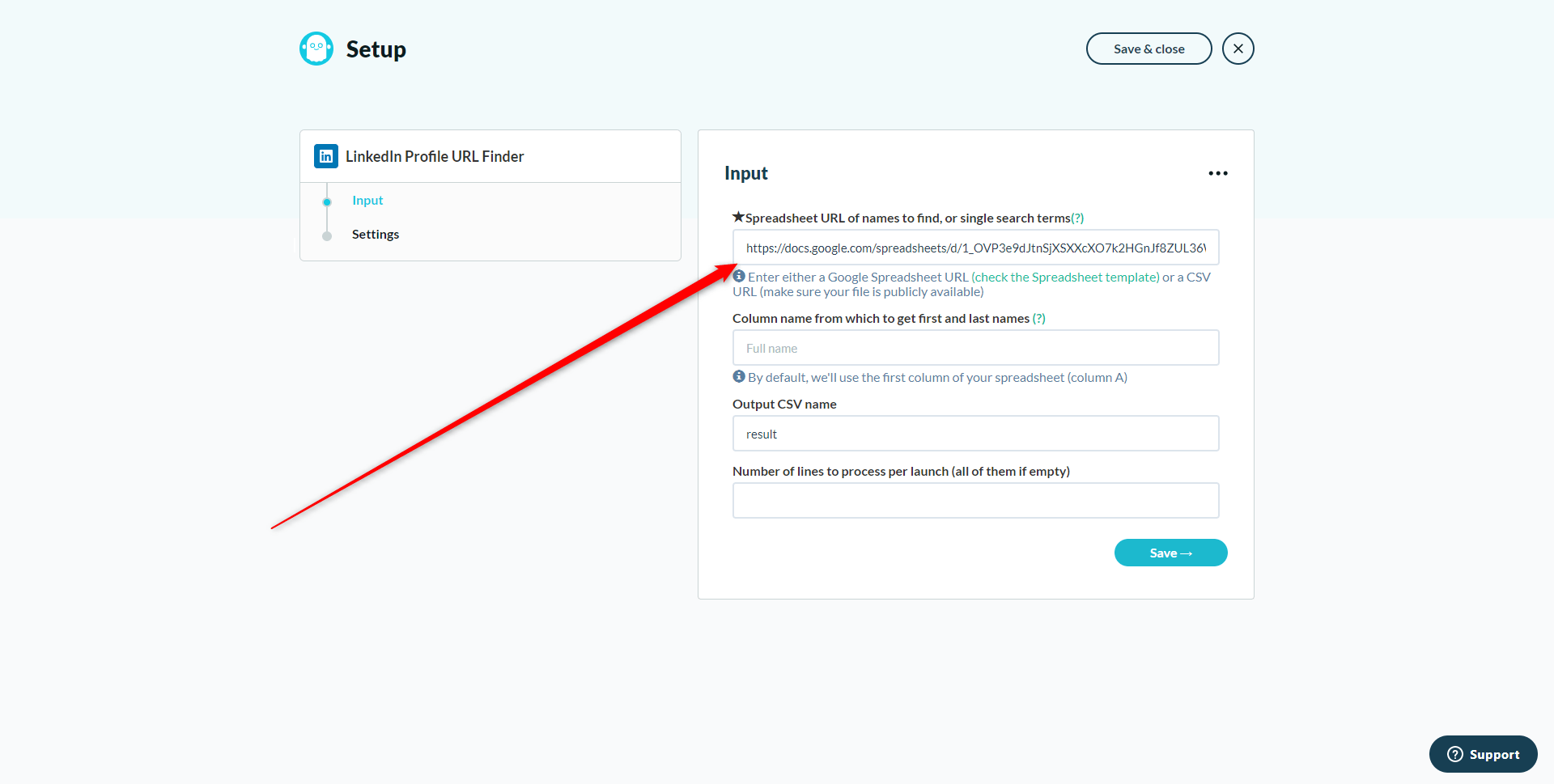Open the three-dots menu in the Input panel
This screenshot has width=1554, height=784.
pos(1218,173)
